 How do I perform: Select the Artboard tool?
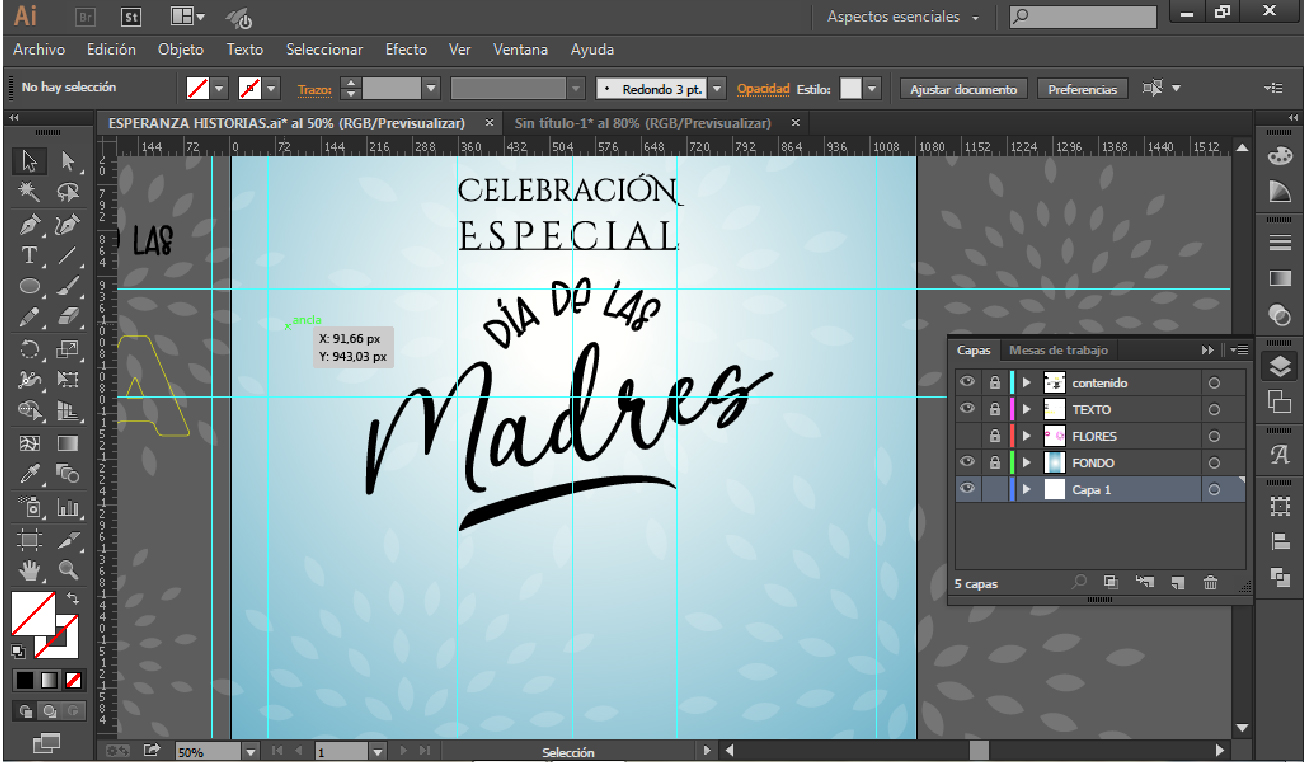click(30, 540)
